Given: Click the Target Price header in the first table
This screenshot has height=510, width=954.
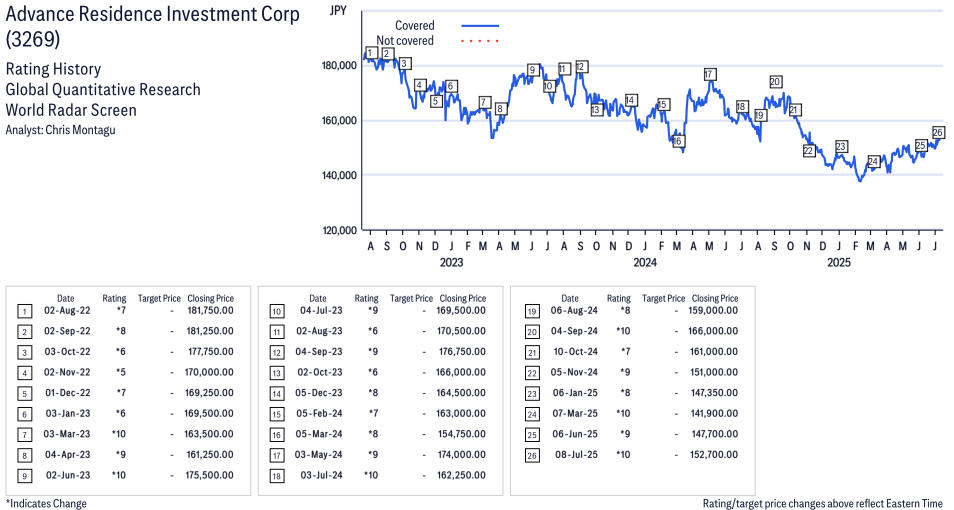Looking at the screenshot, I should 159,298.
